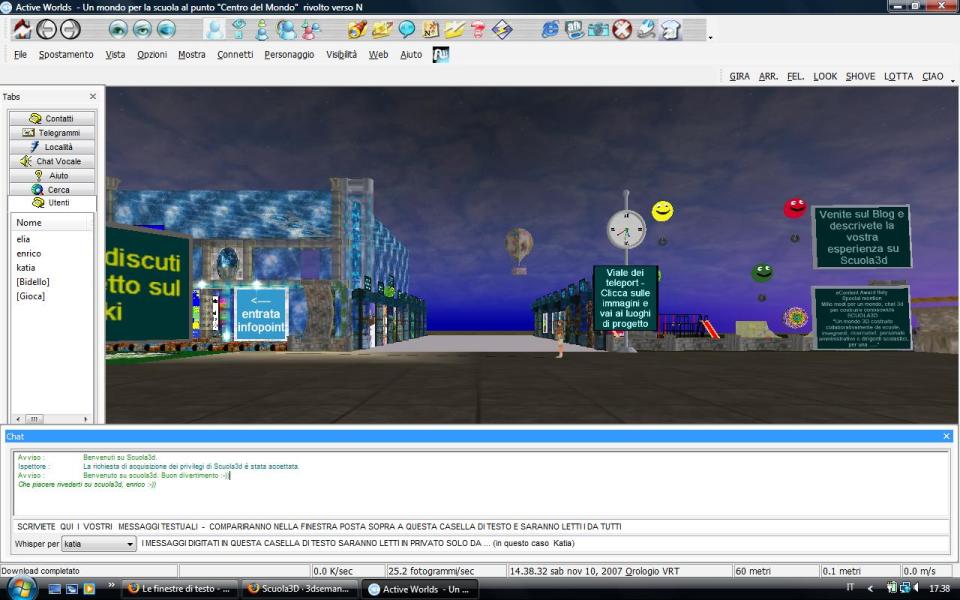Trigger the FEL. gesture button
The image size is (960, 600).
click(795, 77)
